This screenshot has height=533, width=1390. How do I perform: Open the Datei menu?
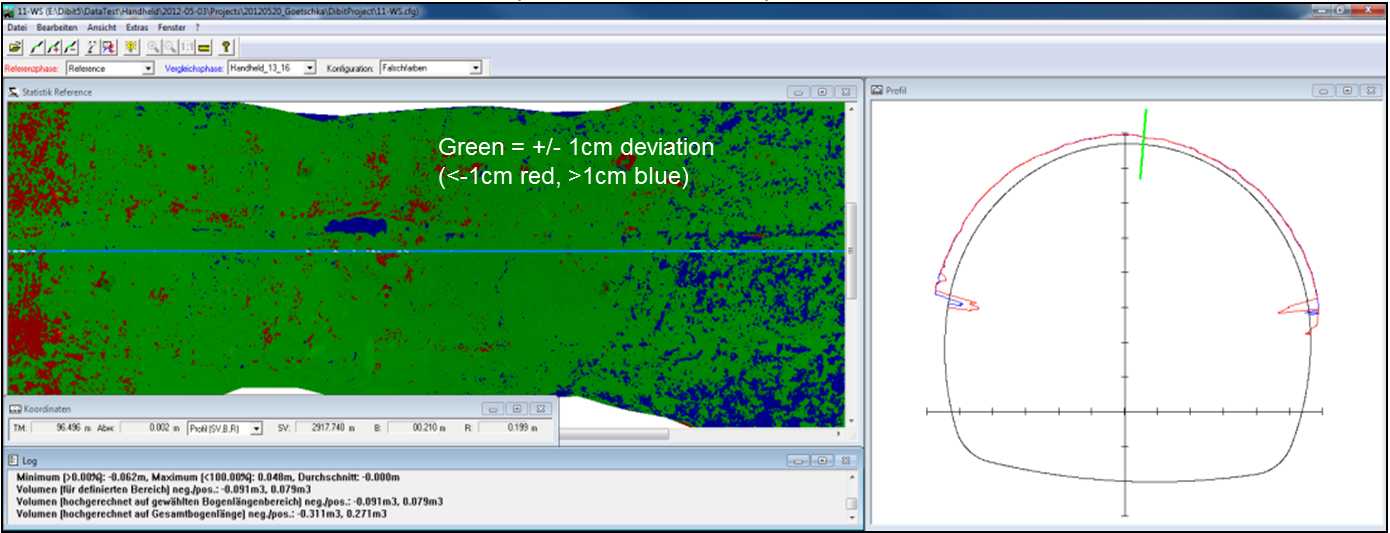click(17, 27)
